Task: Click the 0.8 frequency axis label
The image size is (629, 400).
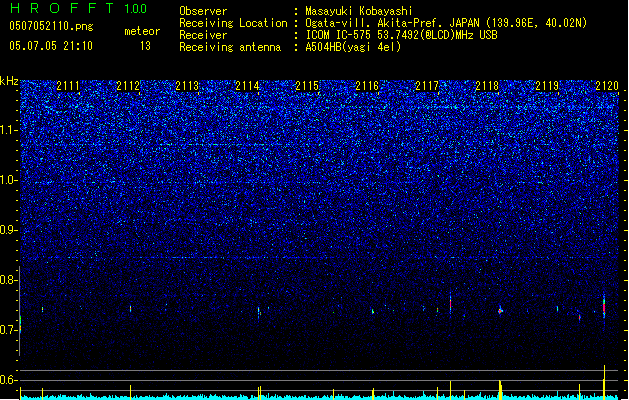Action: coord(8,280)
